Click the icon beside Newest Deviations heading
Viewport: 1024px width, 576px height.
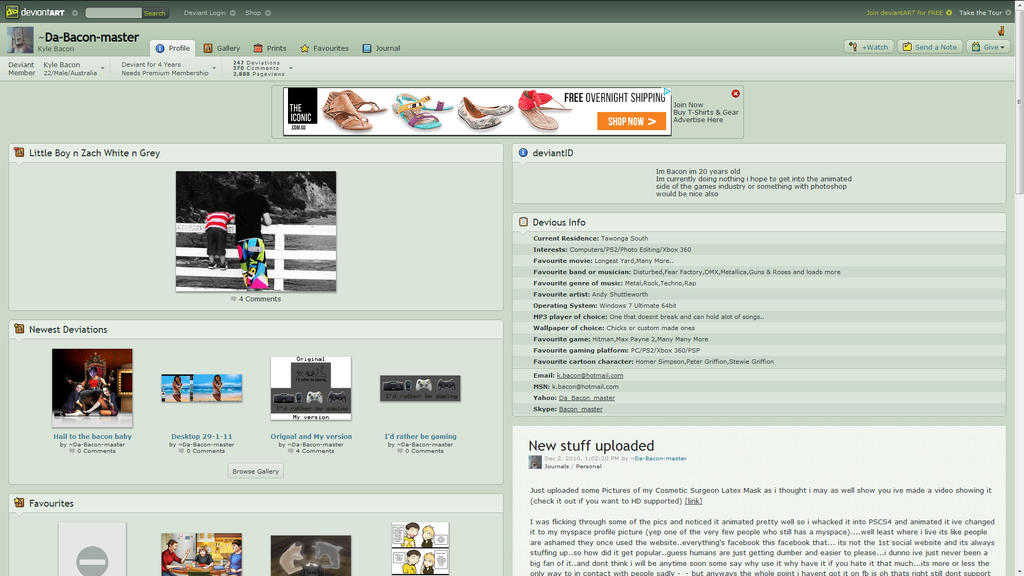click(17, 329)
